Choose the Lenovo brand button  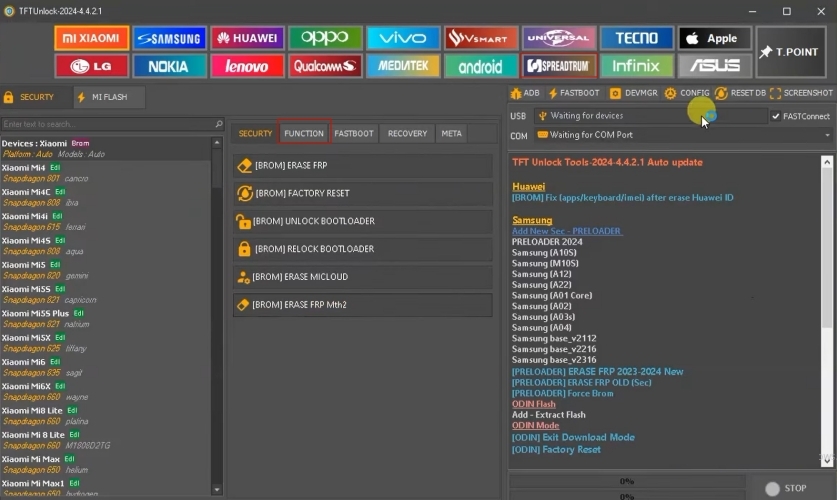[247, 66]
